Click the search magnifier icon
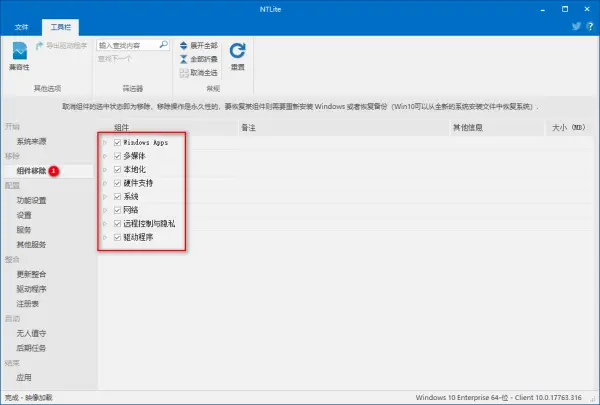 [163, 45]
